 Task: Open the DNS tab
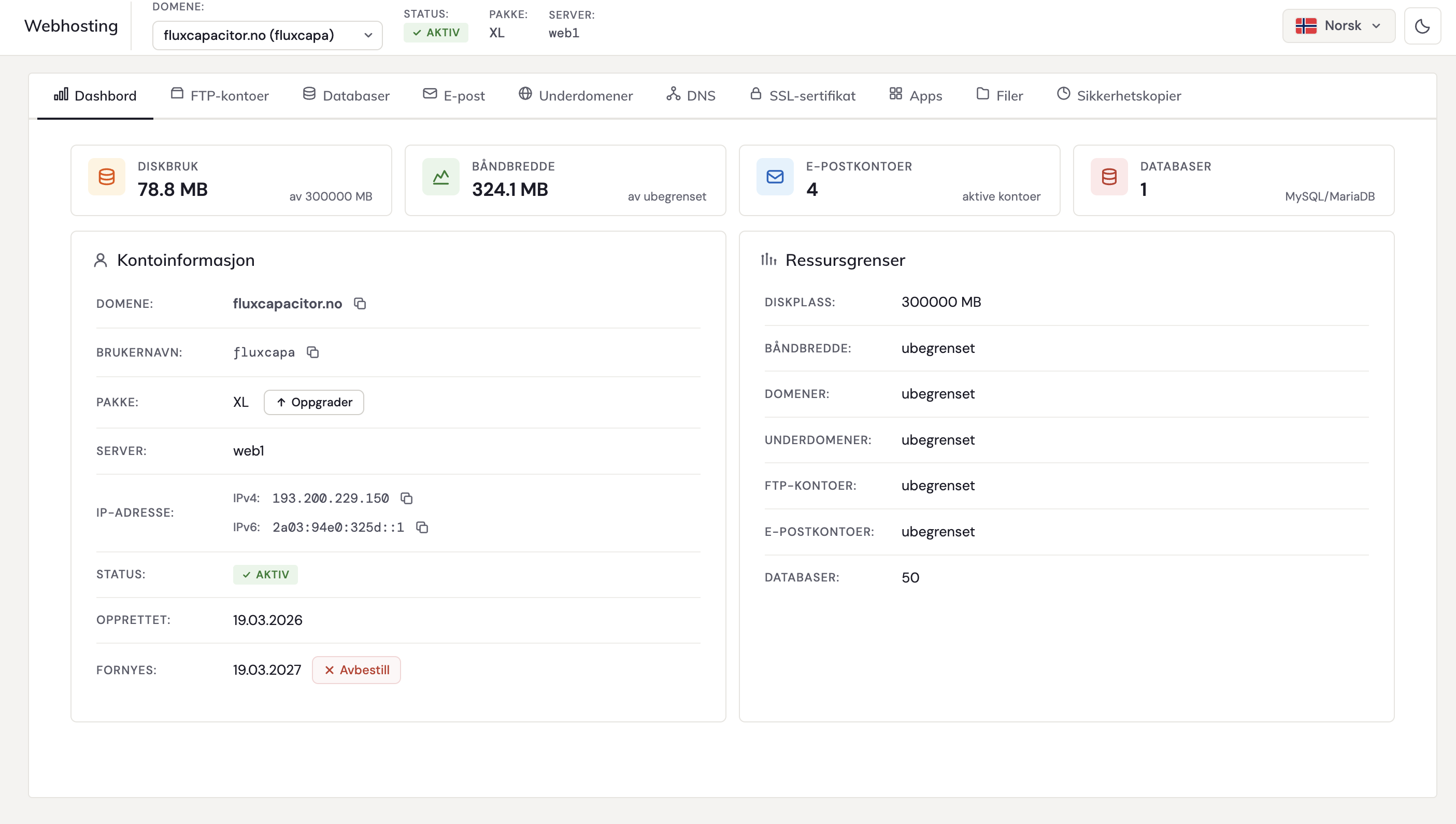click(x=691, y=95)
